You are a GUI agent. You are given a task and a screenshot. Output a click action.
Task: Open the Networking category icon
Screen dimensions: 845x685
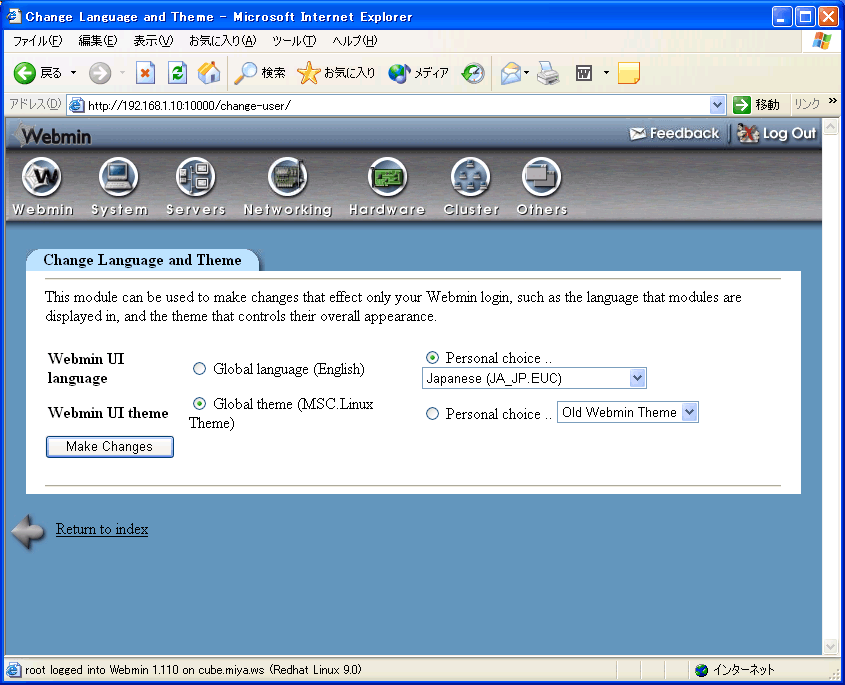coord(287,177)
